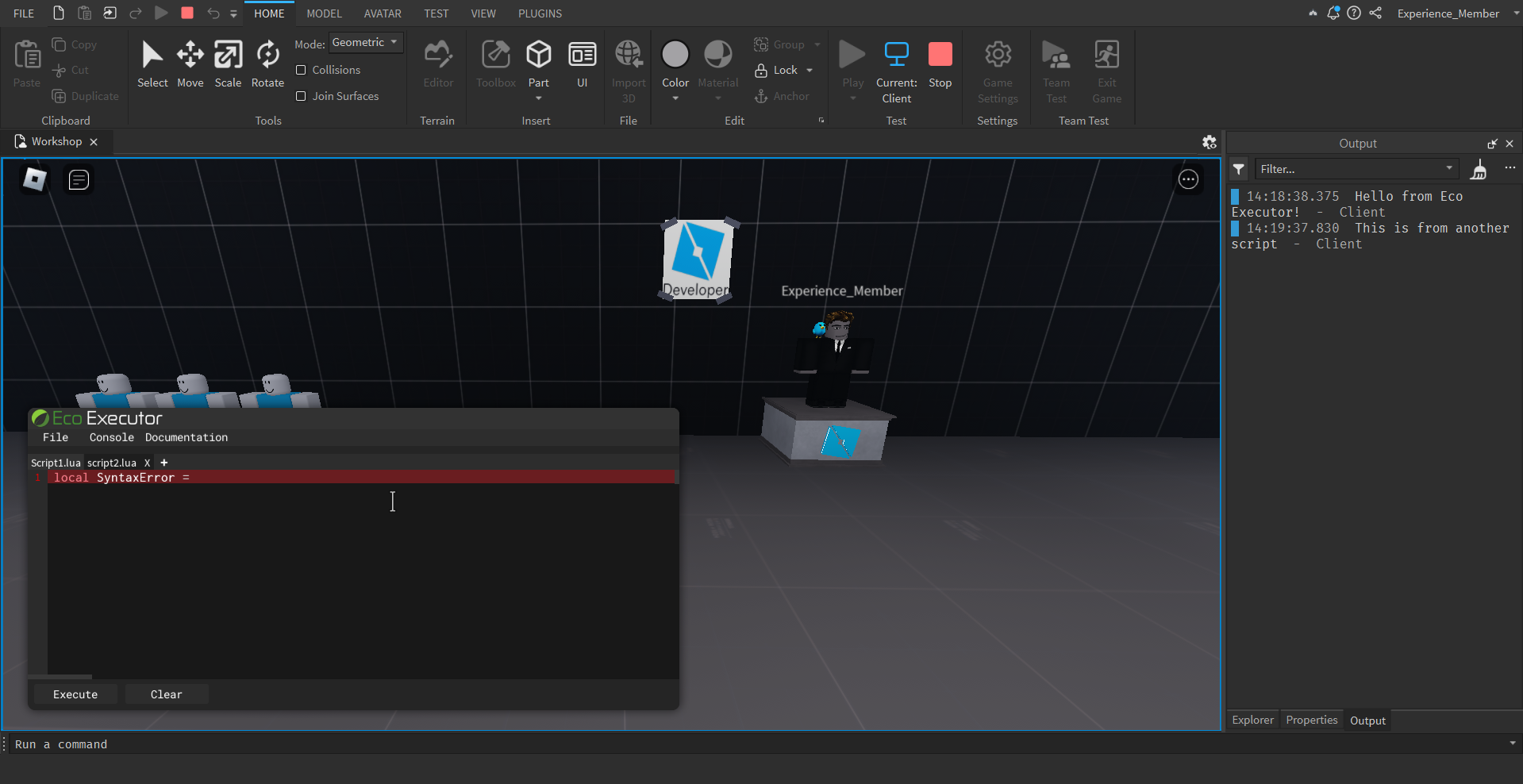Switch to the AVATAR ribbon tab
1523x784 pixels.
[x=383, y=13]
